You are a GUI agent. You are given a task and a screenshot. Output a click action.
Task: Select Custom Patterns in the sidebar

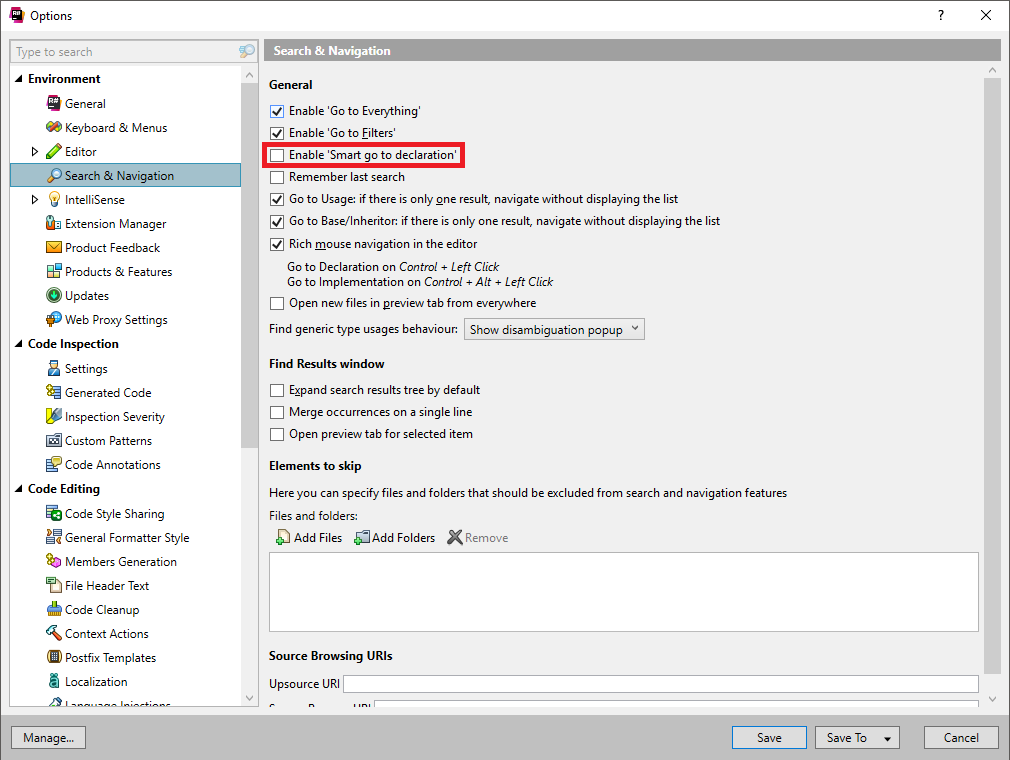[x=54, y=440]
